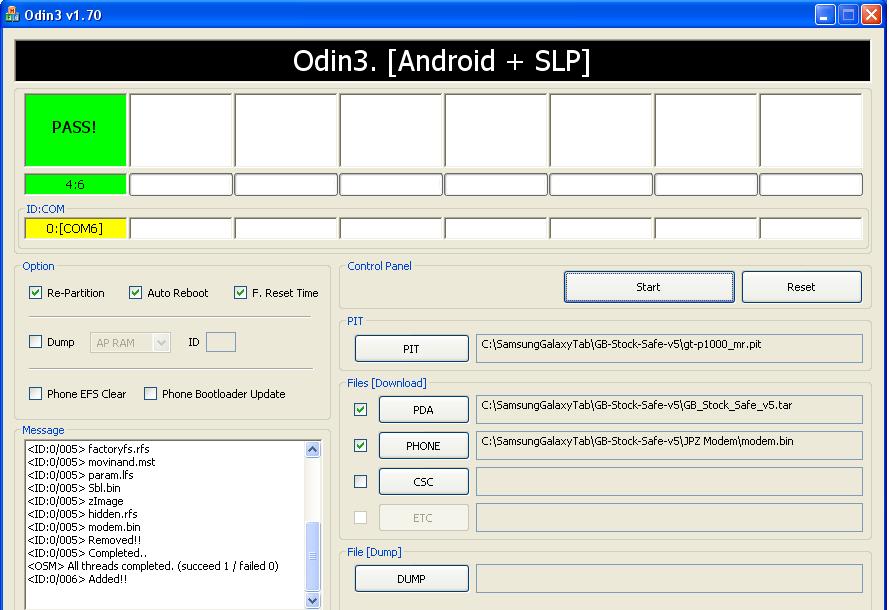Minimize the Odin3 window

pyautogui.click(x=826, y=15)
